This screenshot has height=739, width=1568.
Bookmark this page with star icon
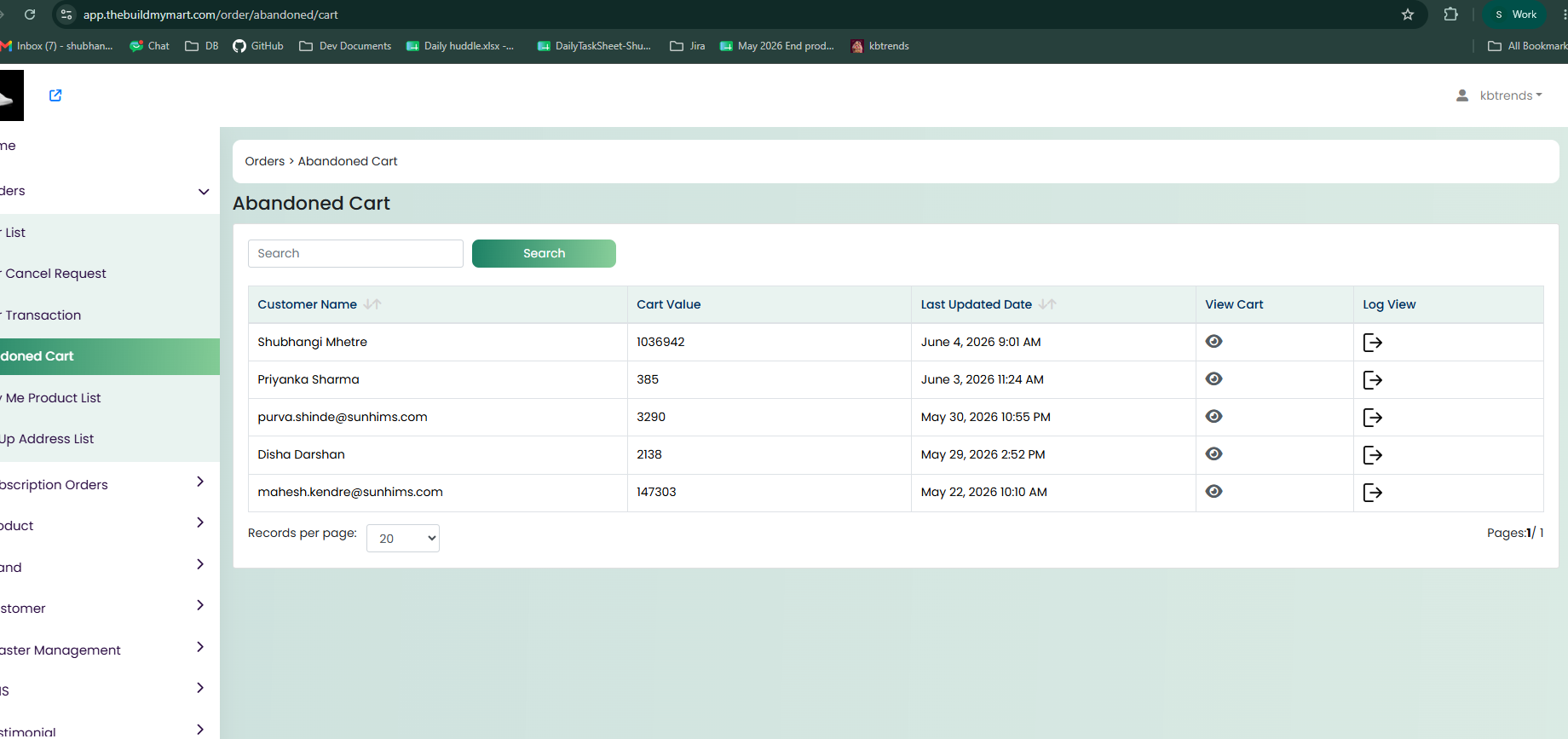[x=1408, y=14]
